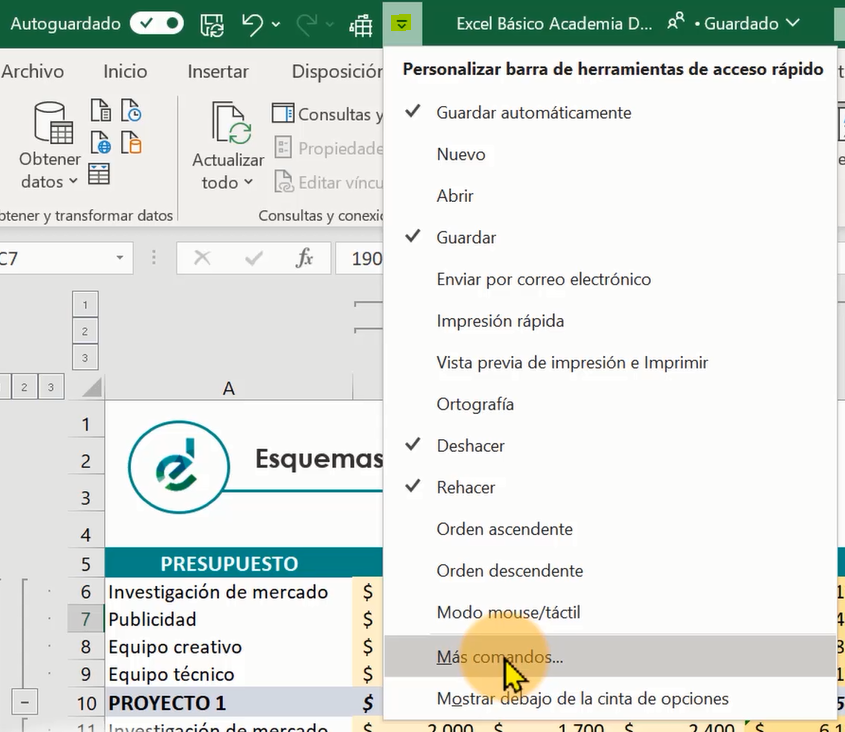This screenshot has width=845, height=732.
Task: Uncheck the Rehacer option
Action: tap(610, 487)
